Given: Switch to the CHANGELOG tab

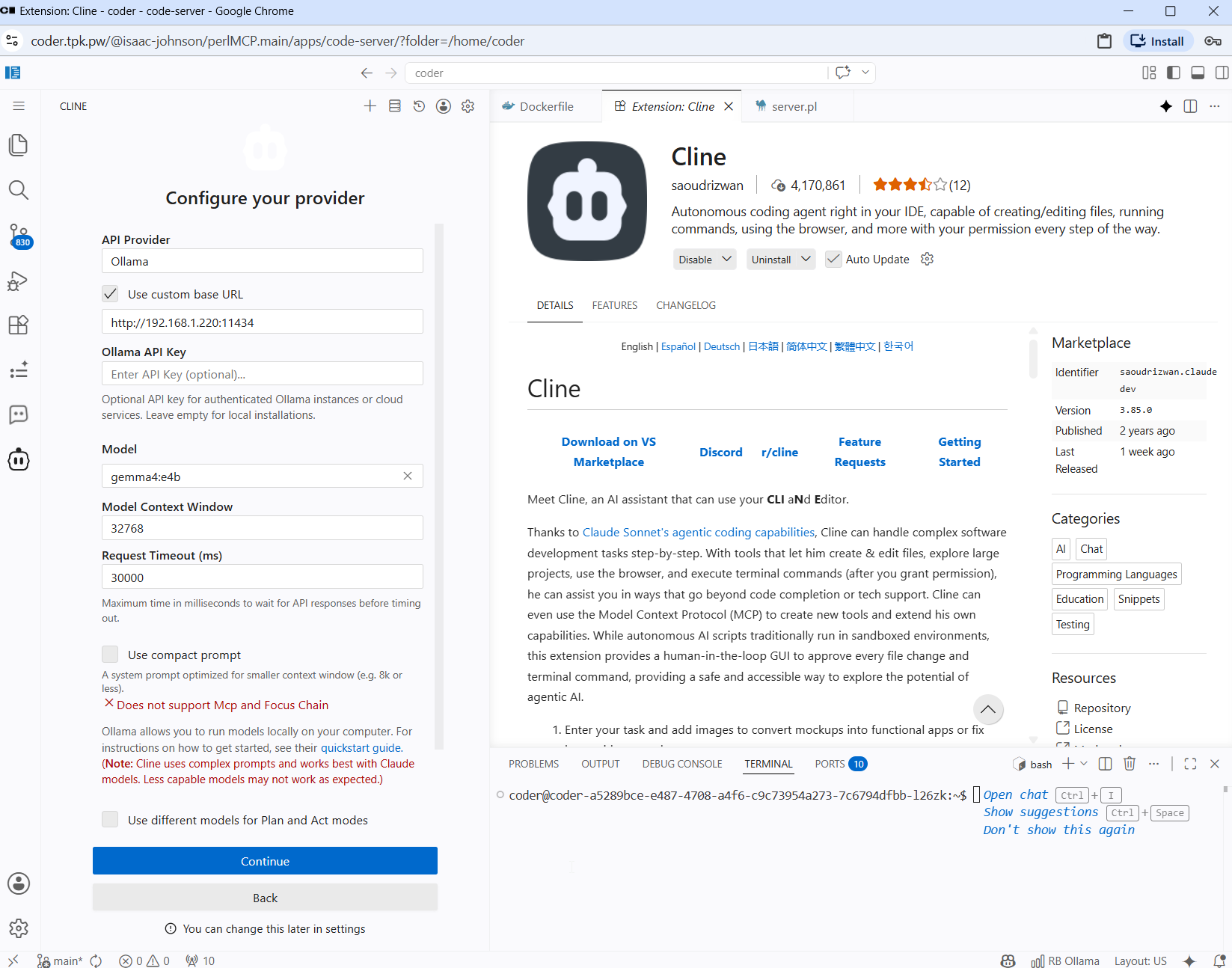Looking at the screenshot, I should point(686,305).
